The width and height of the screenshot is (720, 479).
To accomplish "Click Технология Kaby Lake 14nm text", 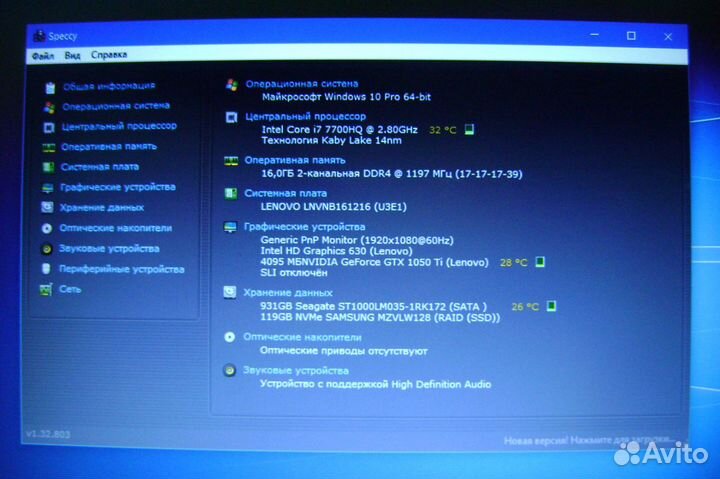I will (332, 141).
